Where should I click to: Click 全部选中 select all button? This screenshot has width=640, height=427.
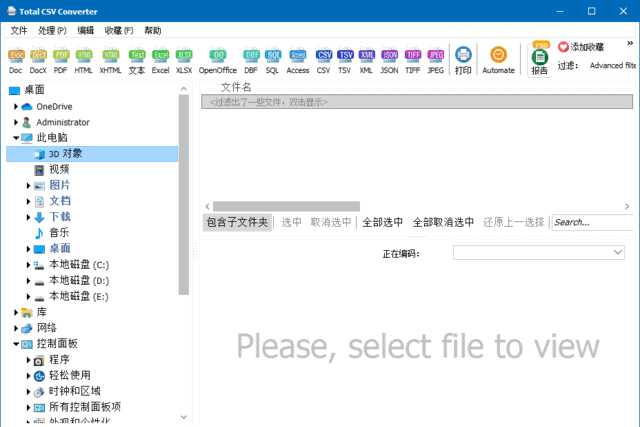[x=382, y=222]
